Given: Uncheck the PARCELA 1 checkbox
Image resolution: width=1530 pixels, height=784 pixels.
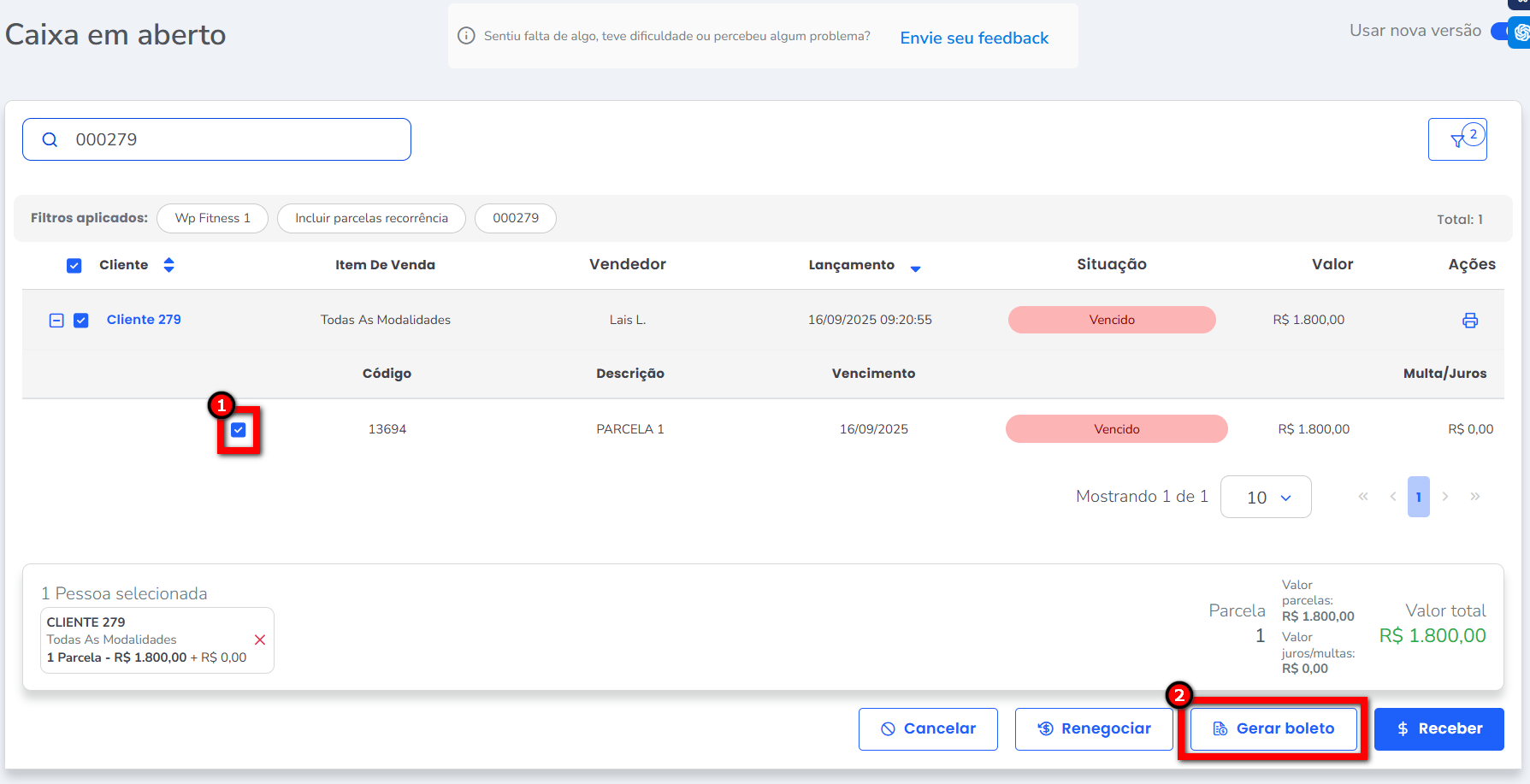Looking at the screenshot, I should pos(239,430).
